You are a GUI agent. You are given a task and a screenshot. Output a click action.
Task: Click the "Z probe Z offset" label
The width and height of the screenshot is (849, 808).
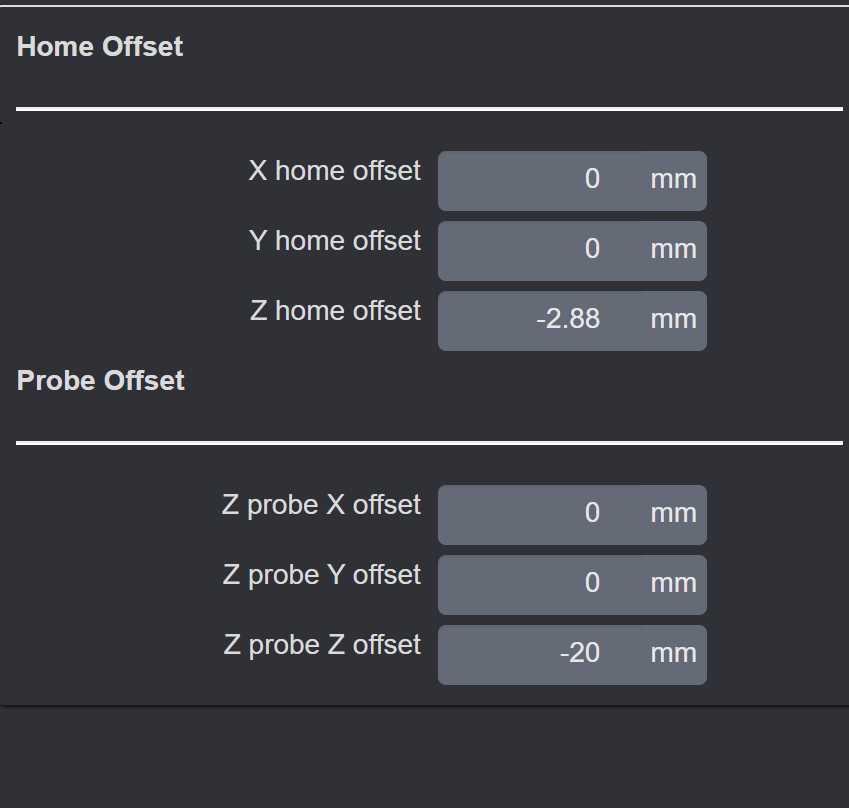(x=322, y=645)
